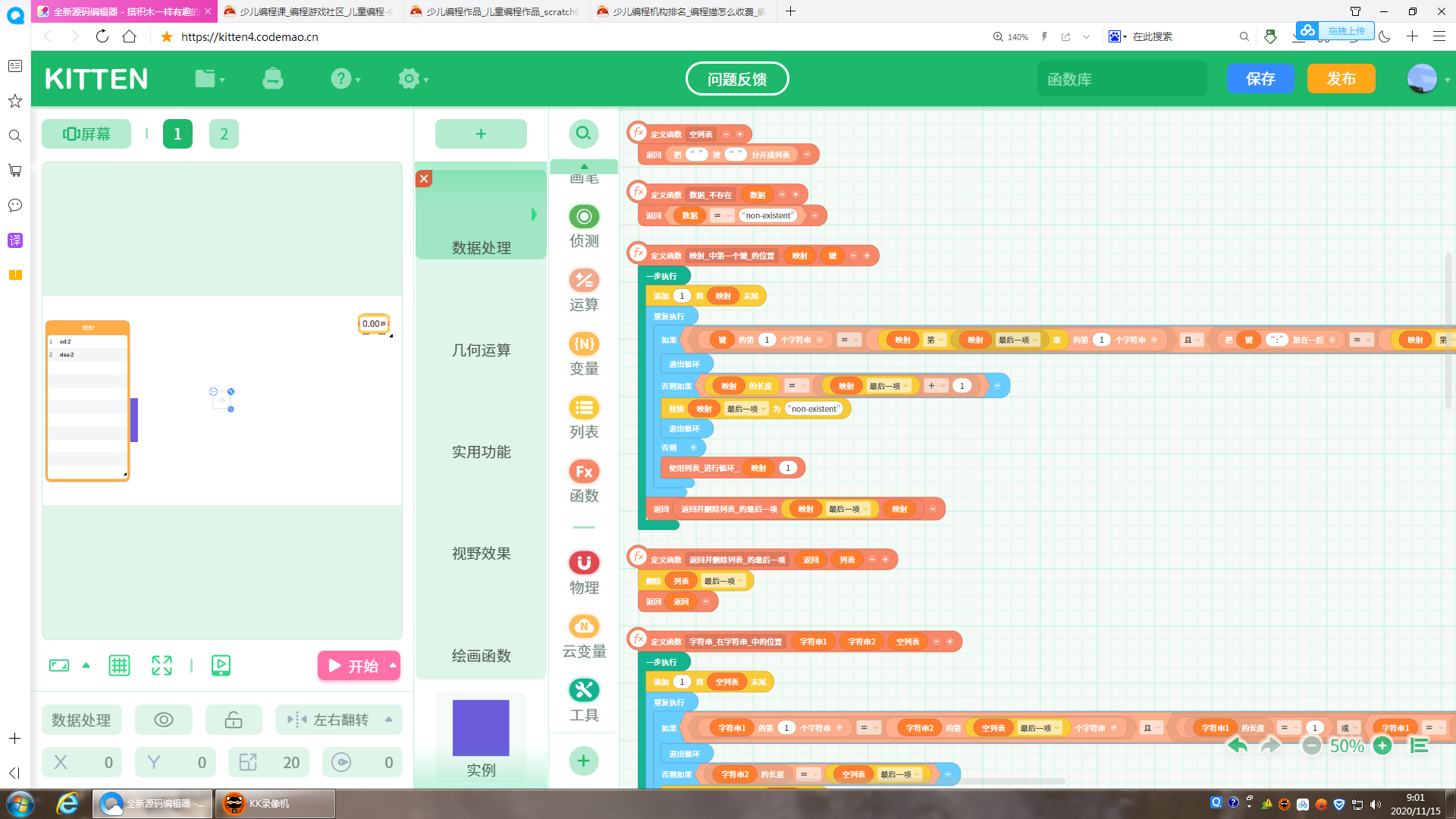Image resolution: width=1456 pixels, height=819 pixels.
Task: Zoom in workspace with plus icon
Action: tap(1382, 745)
